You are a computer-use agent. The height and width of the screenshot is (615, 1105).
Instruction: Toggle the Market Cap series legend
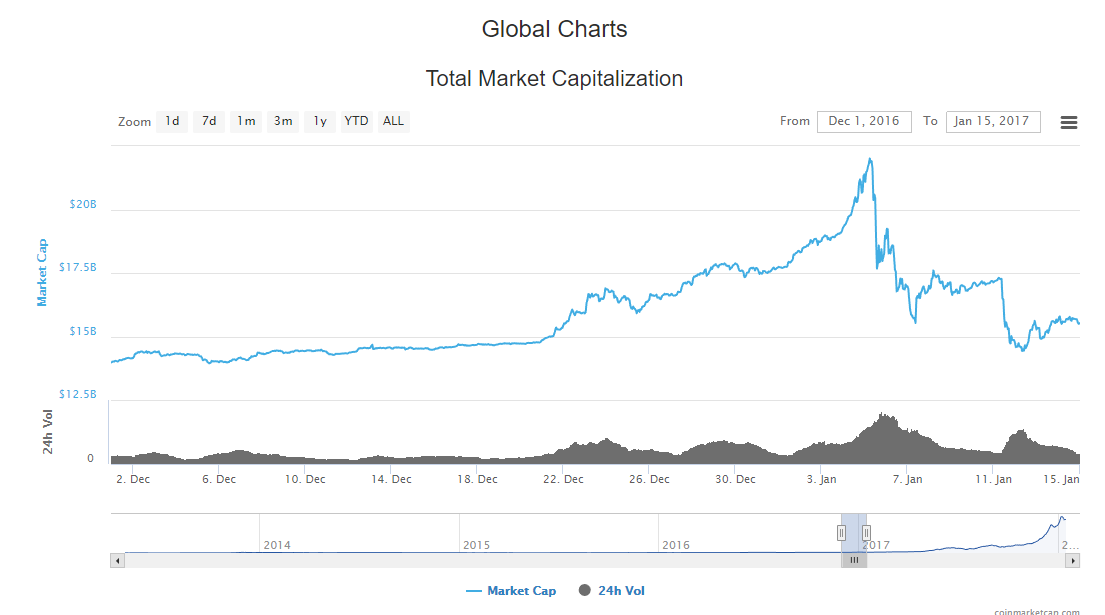(511, 591)
